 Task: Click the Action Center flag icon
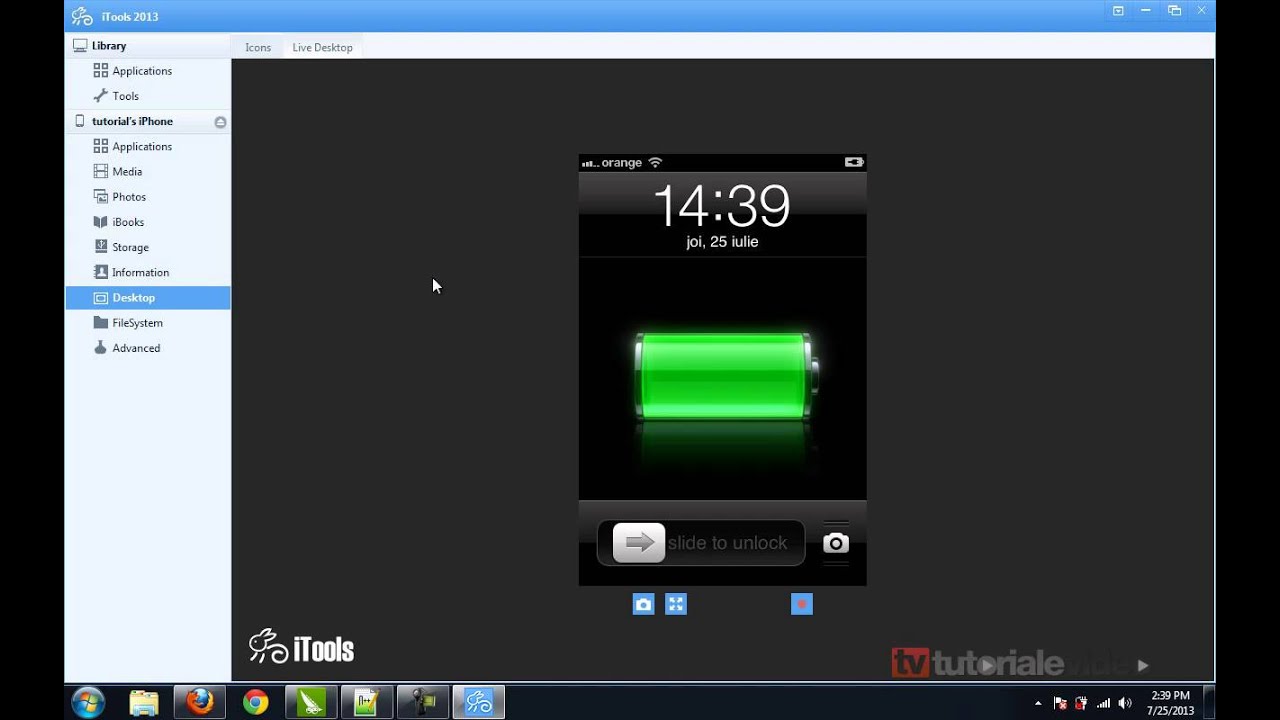[x=1060, y=703]
